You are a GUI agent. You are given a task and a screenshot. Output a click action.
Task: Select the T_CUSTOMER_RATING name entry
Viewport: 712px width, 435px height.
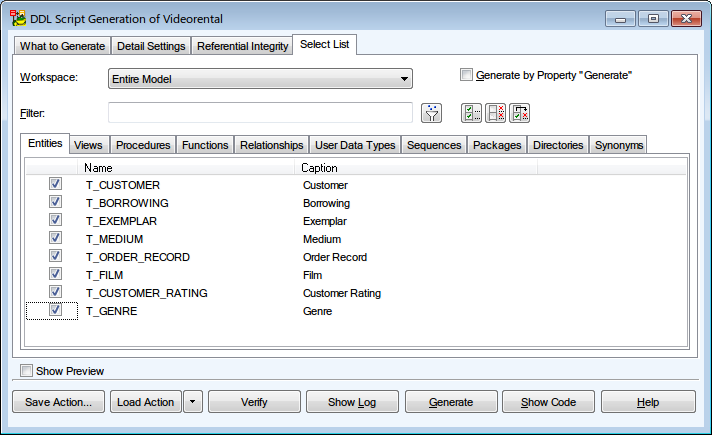click(147, 293)
